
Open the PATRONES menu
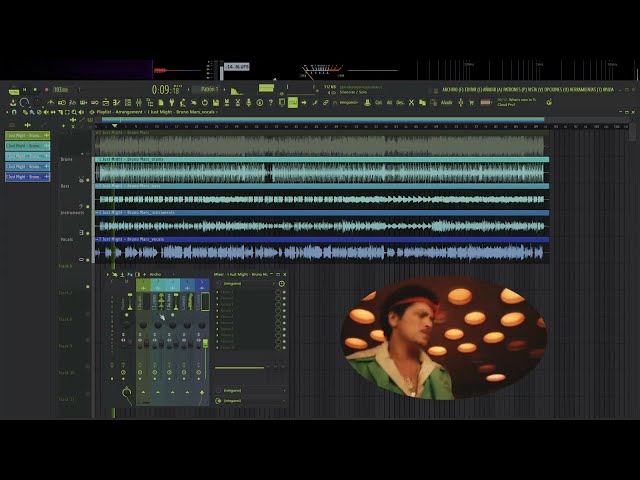513,90
